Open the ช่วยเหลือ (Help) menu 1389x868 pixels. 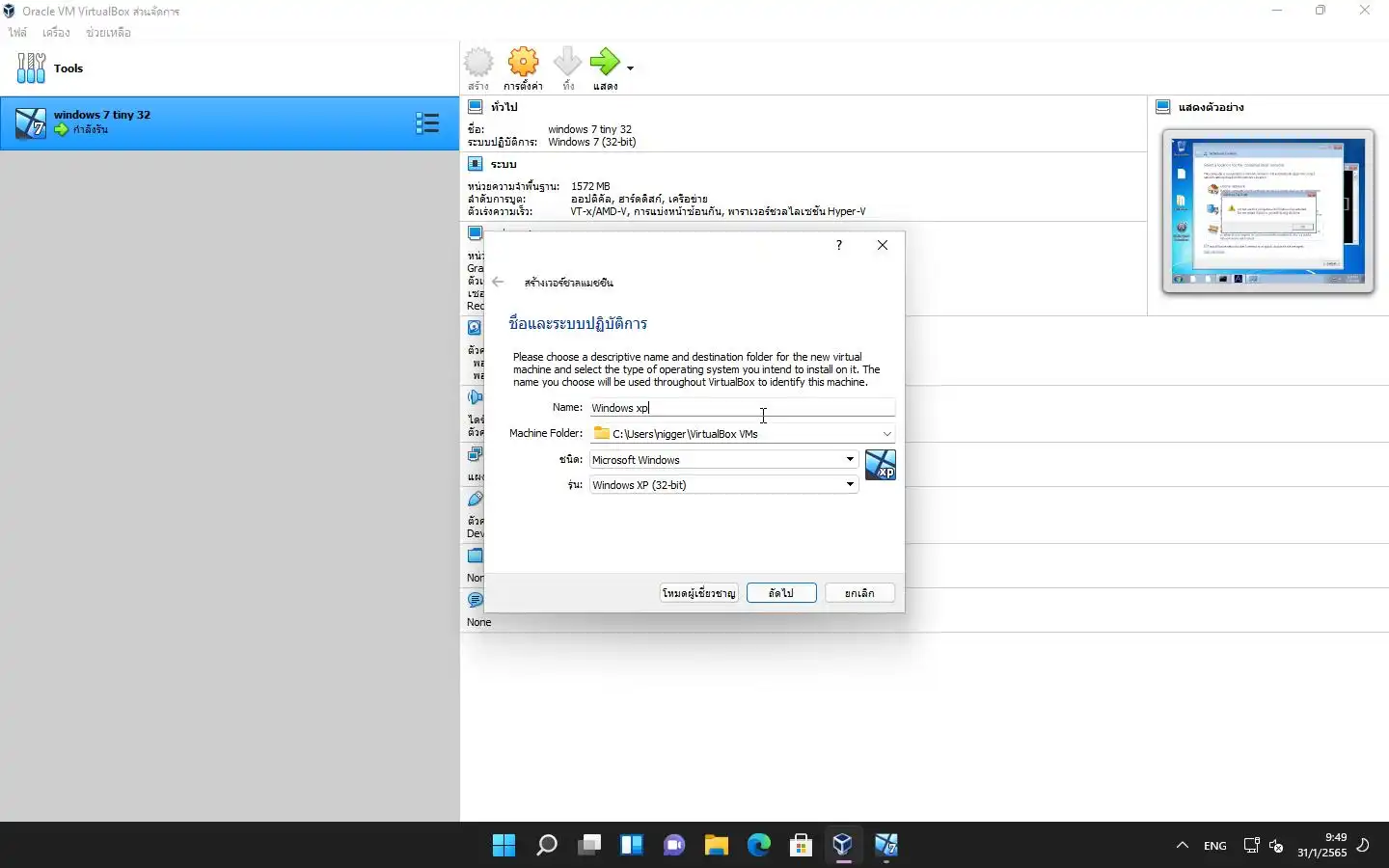click(108, 33)
